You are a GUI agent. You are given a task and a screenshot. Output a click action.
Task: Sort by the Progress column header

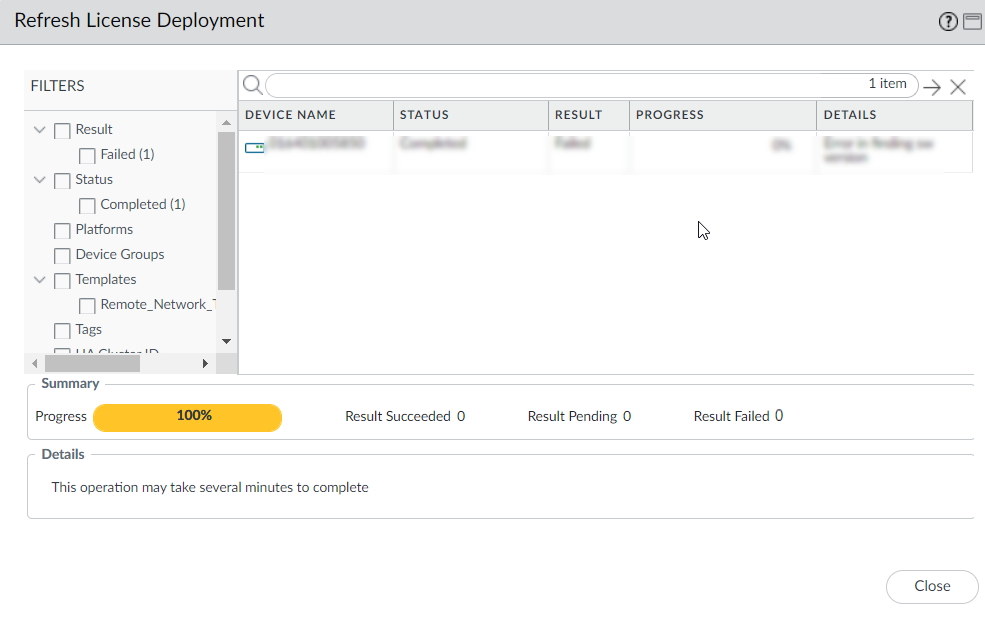coord(670,115)
